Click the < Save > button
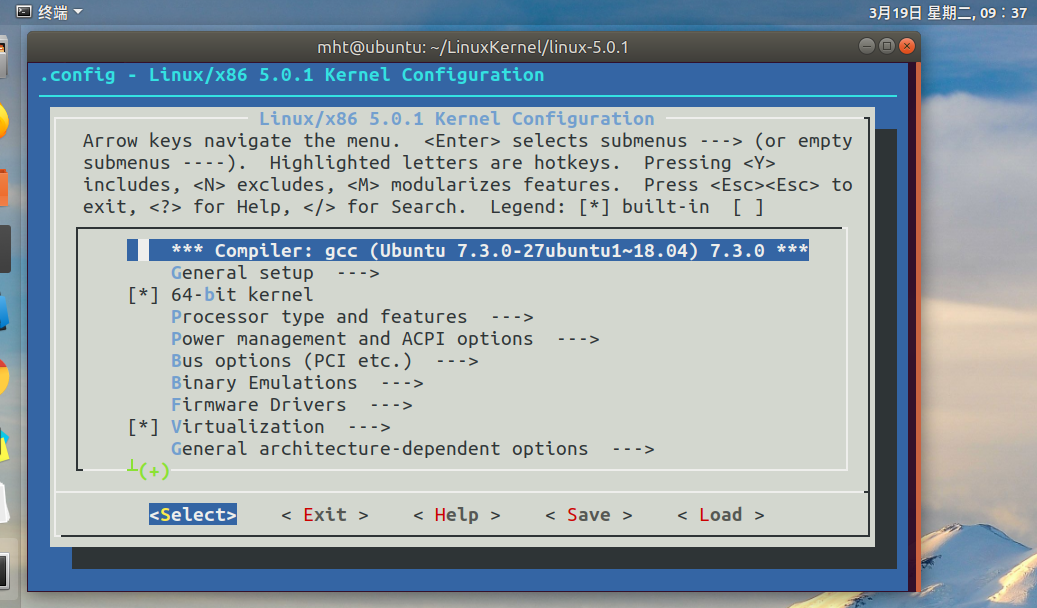 tap(589, 515)
